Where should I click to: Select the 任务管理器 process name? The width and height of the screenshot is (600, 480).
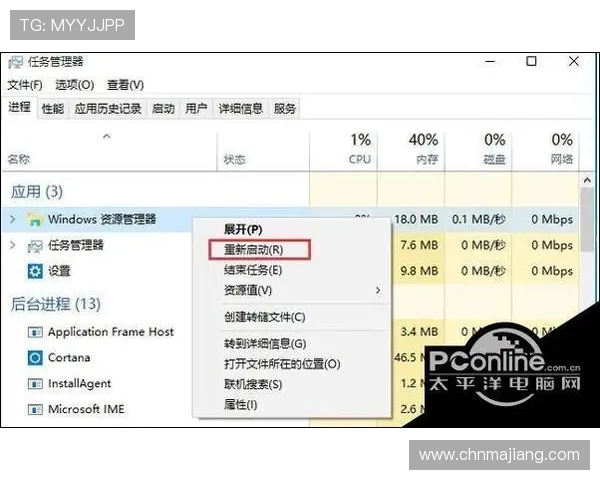(x=76, y=245)
